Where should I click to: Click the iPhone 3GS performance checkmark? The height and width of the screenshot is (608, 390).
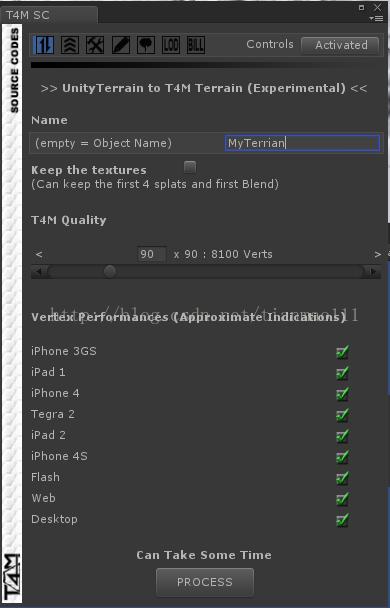(342, 352)
